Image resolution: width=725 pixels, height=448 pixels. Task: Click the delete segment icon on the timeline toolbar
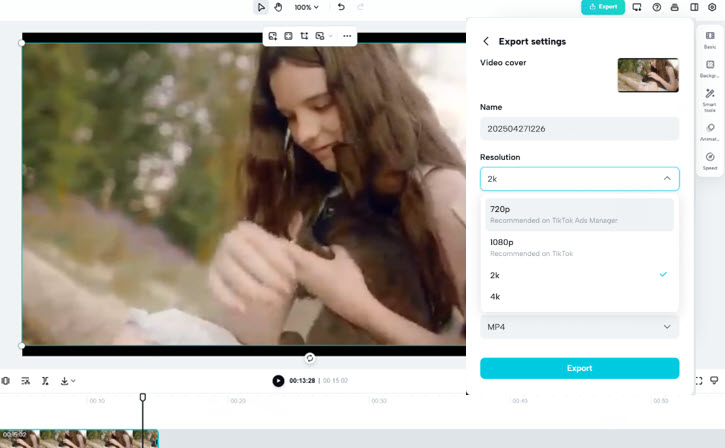point(45,380)
